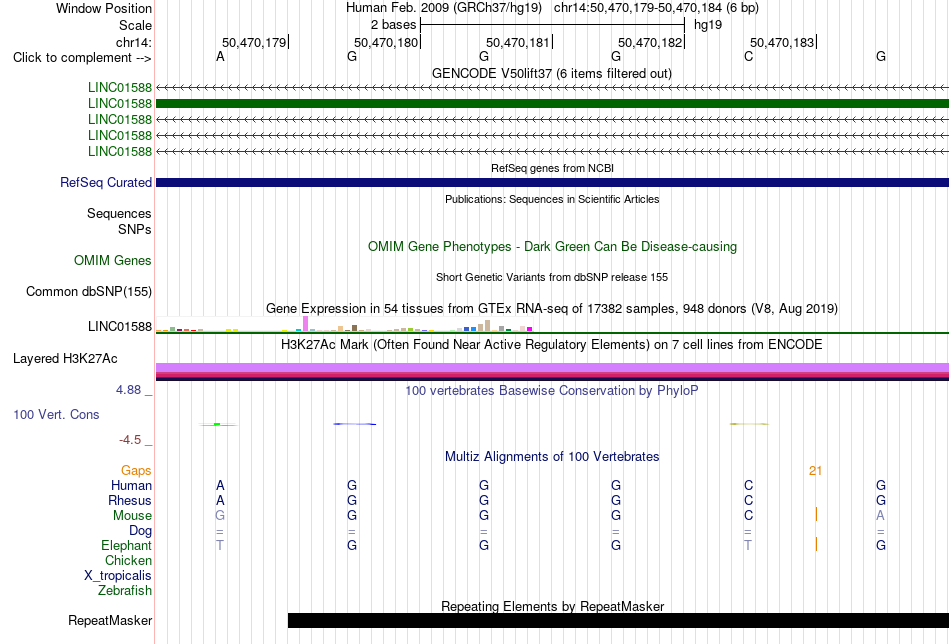The height and width of the screenshot is (644, 950).
Task: Open Publications: Sequences in Scientific Articles title
Action: click(x=552, y=199)
